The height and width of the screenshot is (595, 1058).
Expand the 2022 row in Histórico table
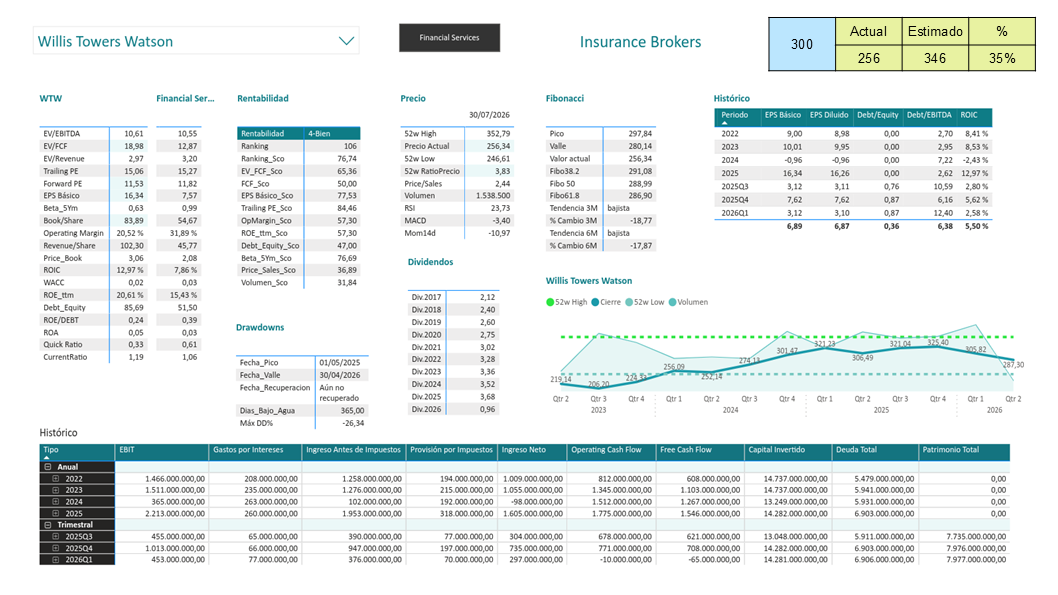pyautogui.click(x=56, y=479)
